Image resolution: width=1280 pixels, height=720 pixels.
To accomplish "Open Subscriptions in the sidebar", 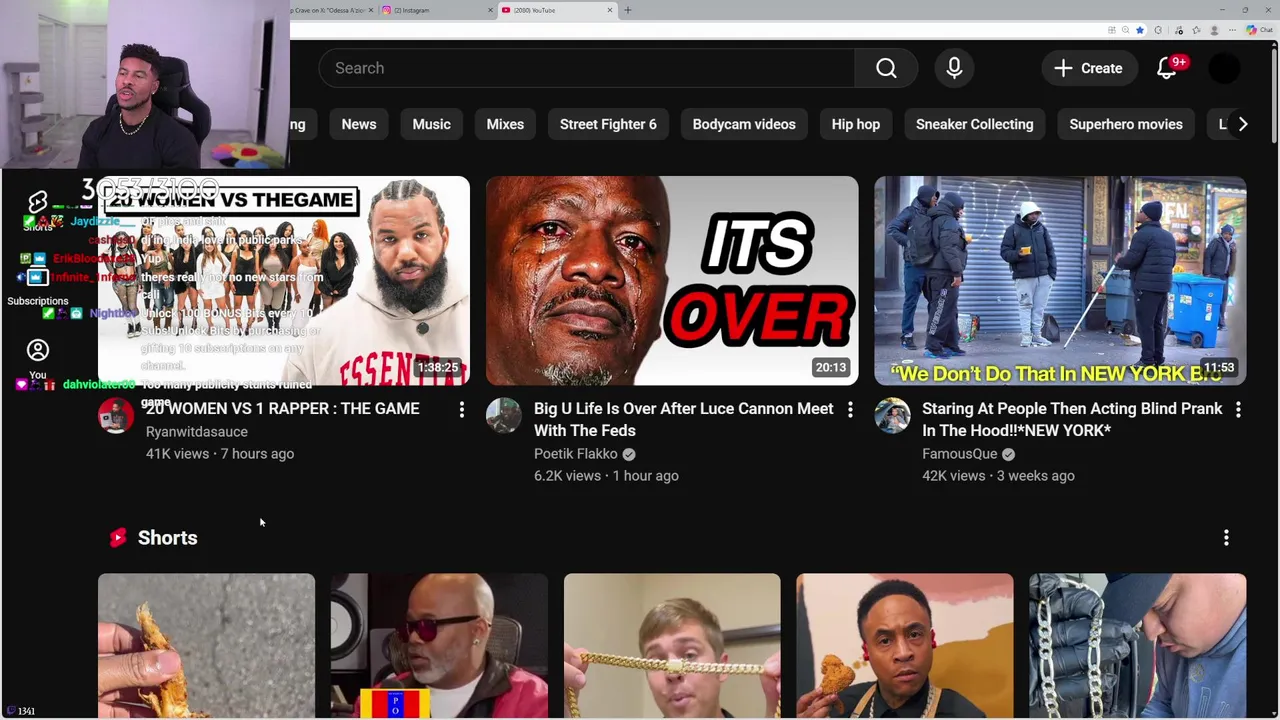I will (x=38, y=286).
